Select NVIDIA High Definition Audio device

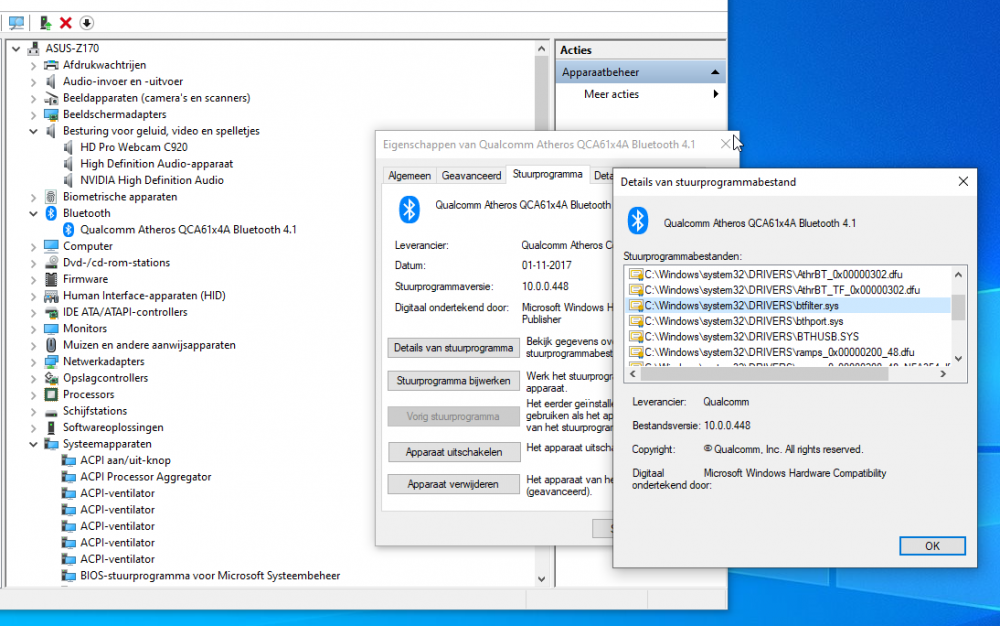pos(151,180)
